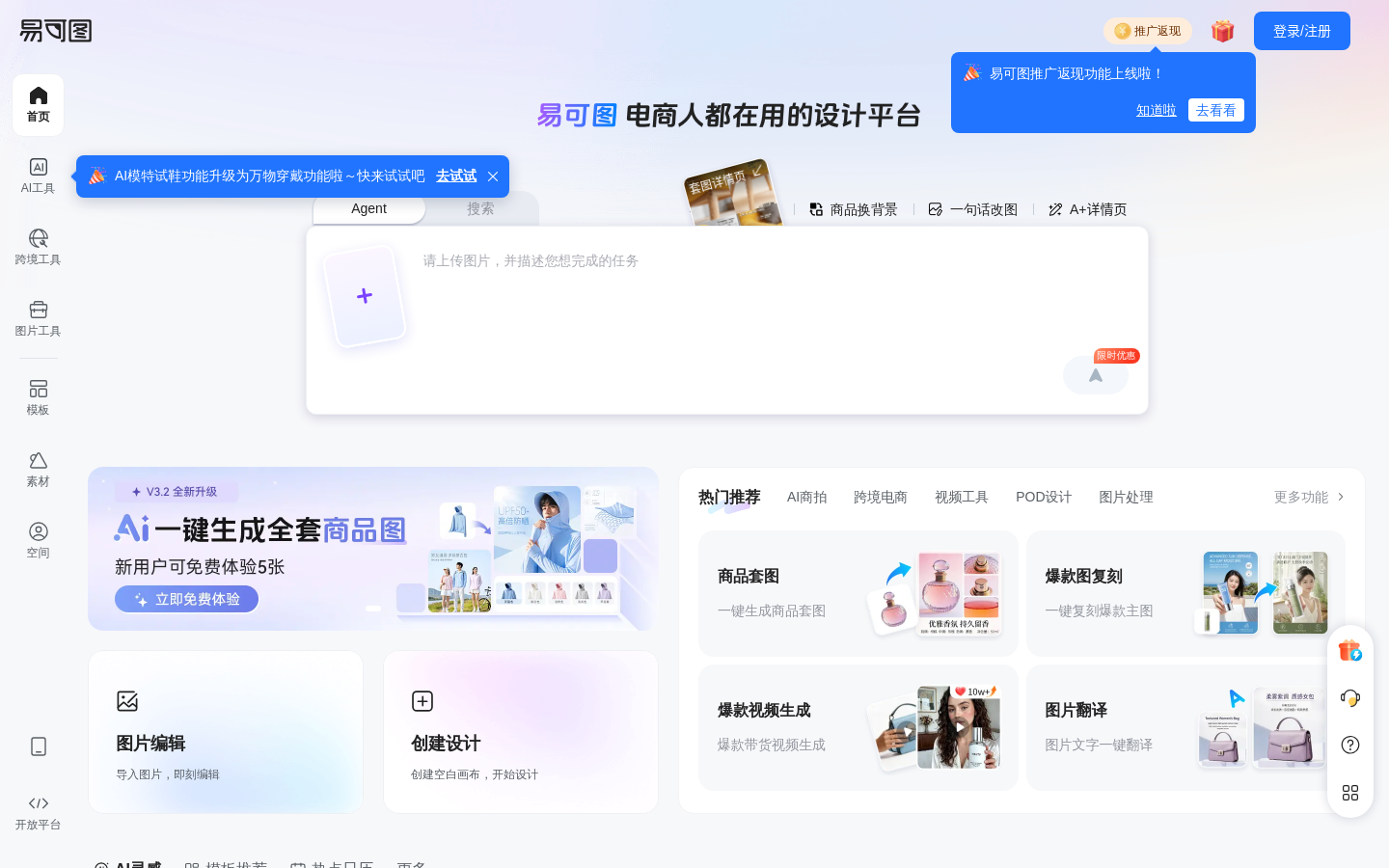1389x868 pixels.
Task: Click the 导入图片，即刻编辑 description
Action: point(168,774)
